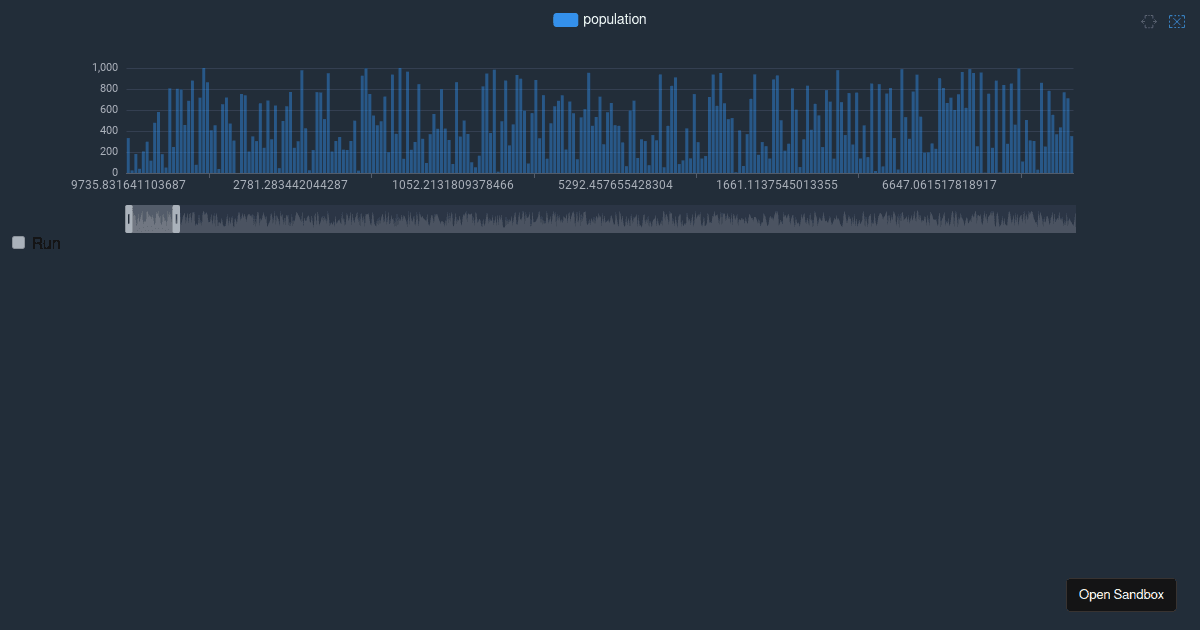Image resolution: width=1200 pixels, height=630 pixels.
Task: Click the 1,000 y-axis tick label
Action: [105, 67]
